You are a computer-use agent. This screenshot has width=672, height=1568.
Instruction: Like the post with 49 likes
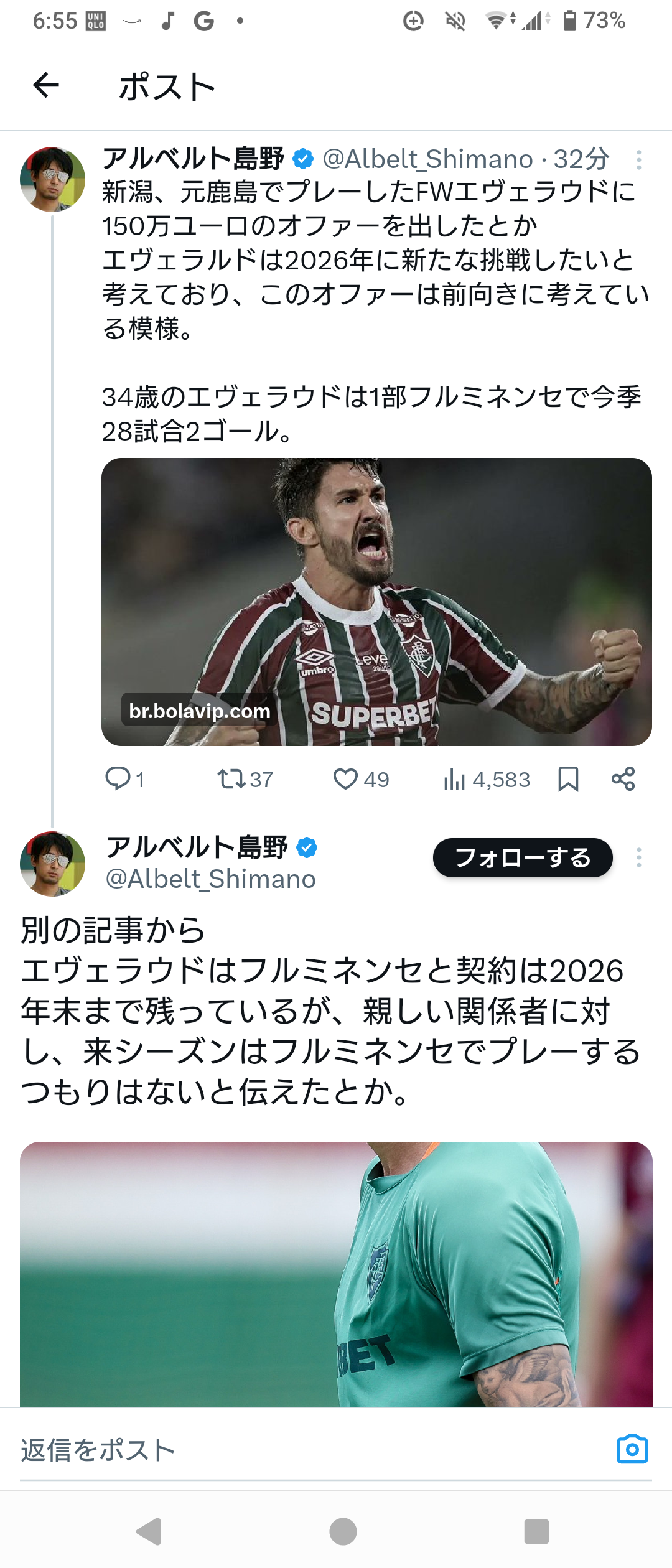[x=345, y=778]
